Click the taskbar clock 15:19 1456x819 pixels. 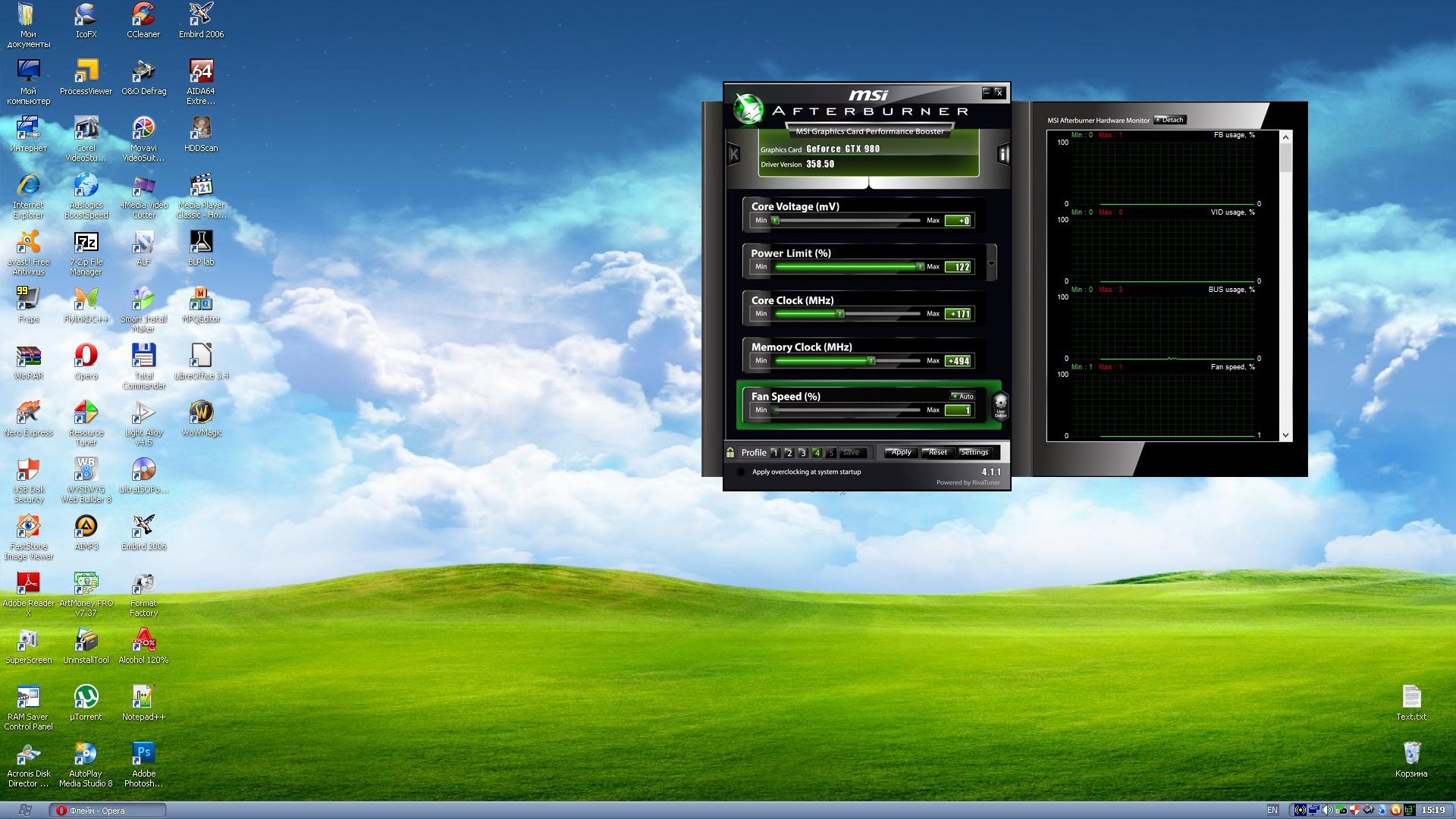click(1433, 811)
